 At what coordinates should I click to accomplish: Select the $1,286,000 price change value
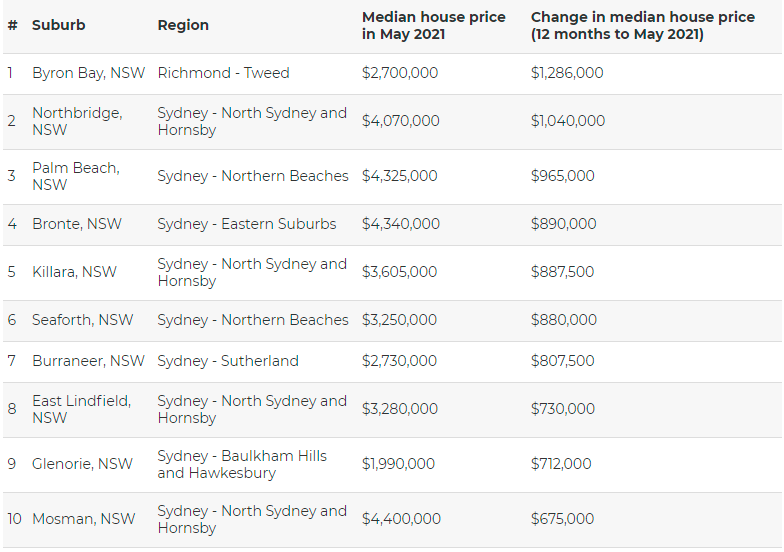click(566, 73)
